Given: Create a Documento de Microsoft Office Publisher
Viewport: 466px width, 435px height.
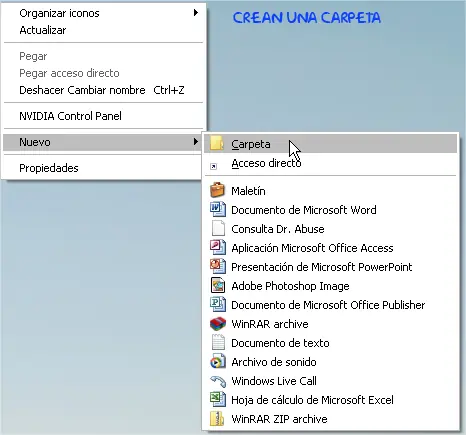Looking at the screenshot, I should [x=330, y=305].
